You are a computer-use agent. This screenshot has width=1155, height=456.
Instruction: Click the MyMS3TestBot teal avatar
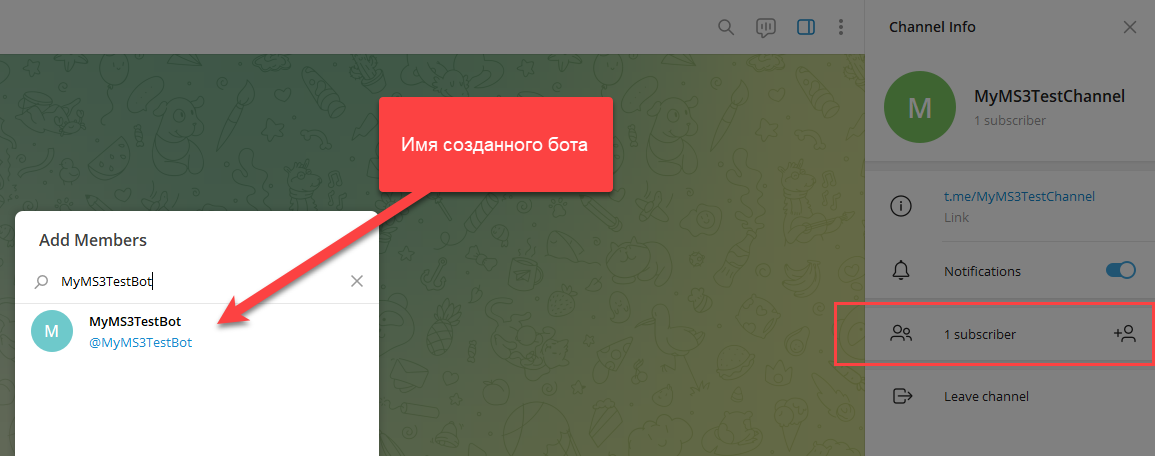tap(52, 331)
